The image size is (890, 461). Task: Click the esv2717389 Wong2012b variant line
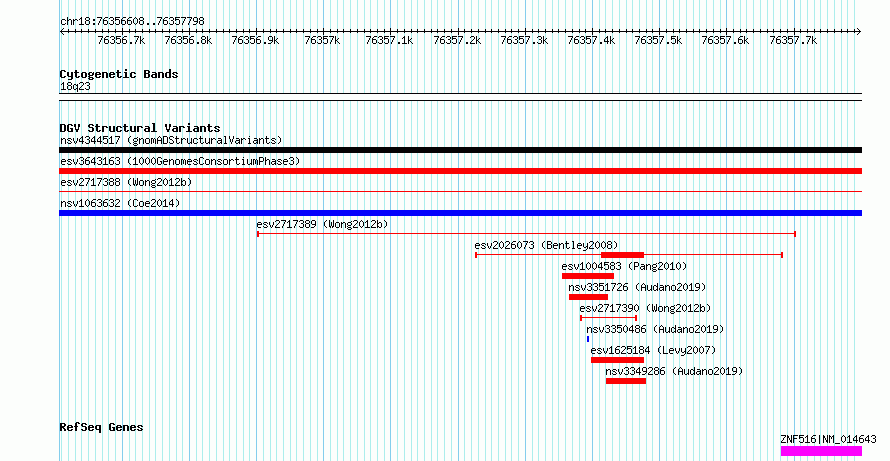click(x=526, y=234)
